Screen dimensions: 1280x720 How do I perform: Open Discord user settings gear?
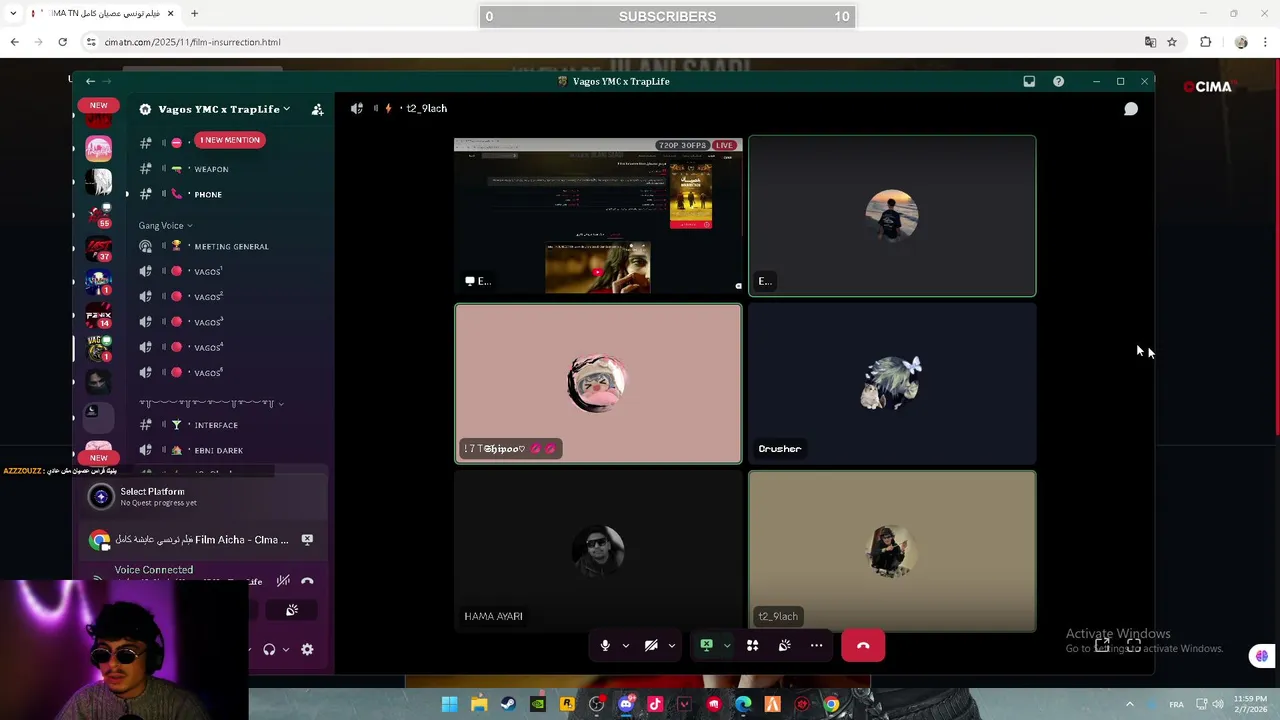coord(307,650)
